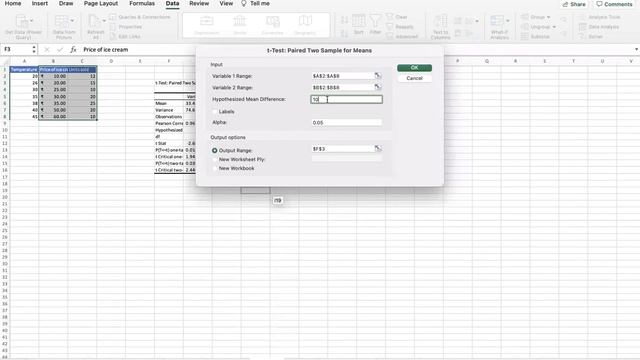Open the Page Layout tab

101,3
